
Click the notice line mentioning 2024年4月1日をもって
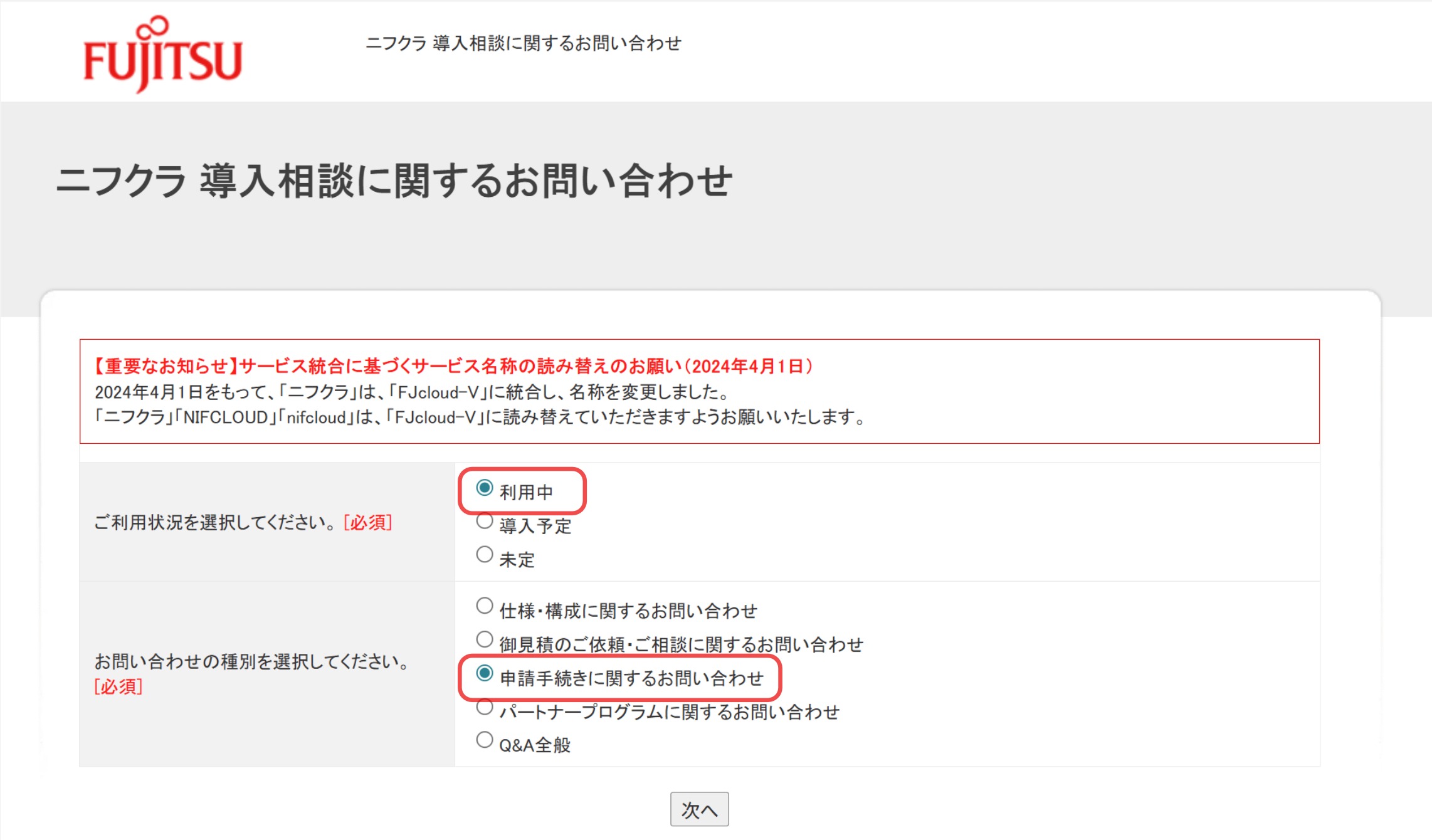click(412, 392)
